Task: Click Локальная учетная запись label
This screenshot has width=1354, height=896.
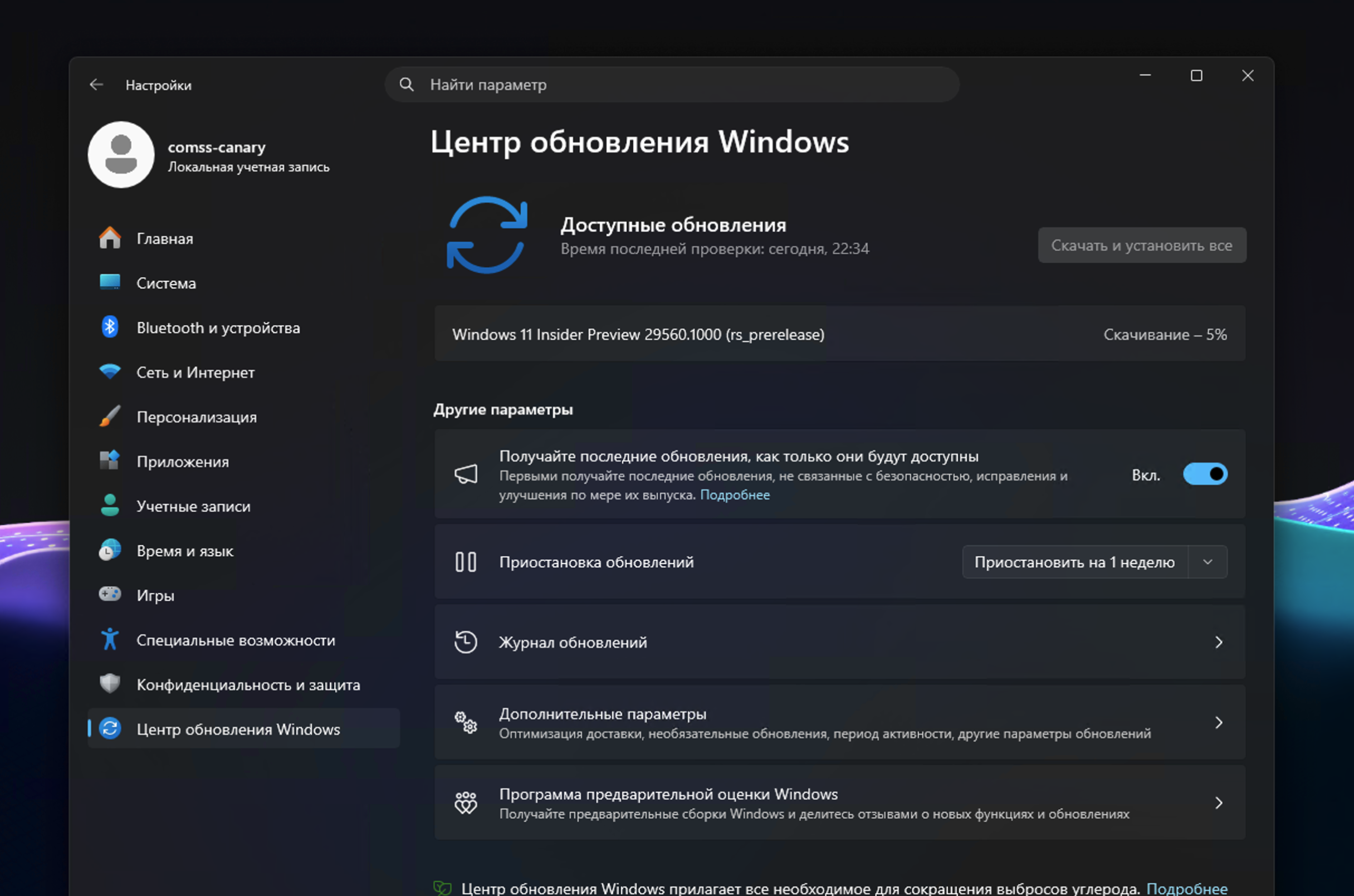Action: pyautogui.click(x=248, y=167)
